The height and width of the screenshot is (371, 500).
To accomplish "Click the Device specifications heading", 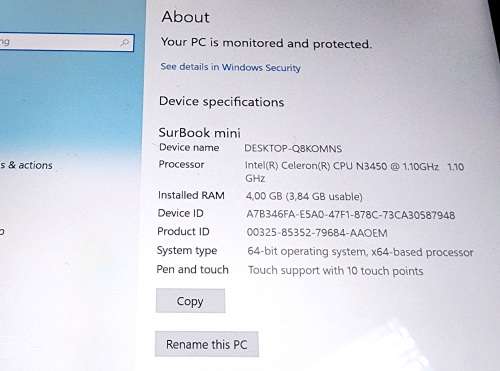I will pos(221,101).
